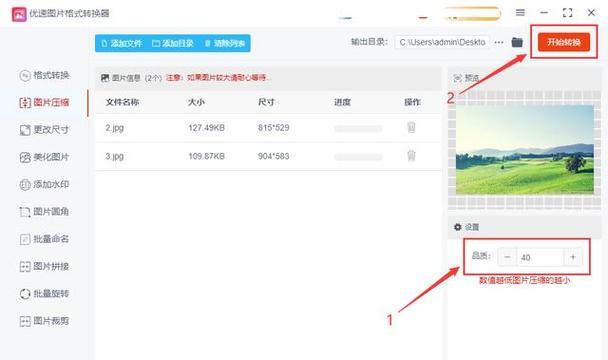
Task: Select 更改尺寸 in the sidebar
Action: pyautogui.click(x=44, y=130)
